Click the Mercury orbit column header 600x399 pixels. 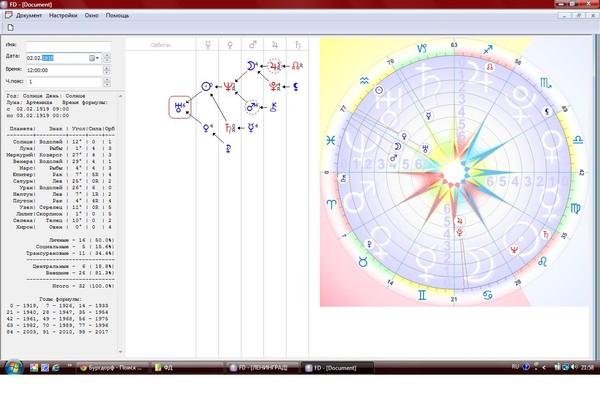click(x=208, y=45)
